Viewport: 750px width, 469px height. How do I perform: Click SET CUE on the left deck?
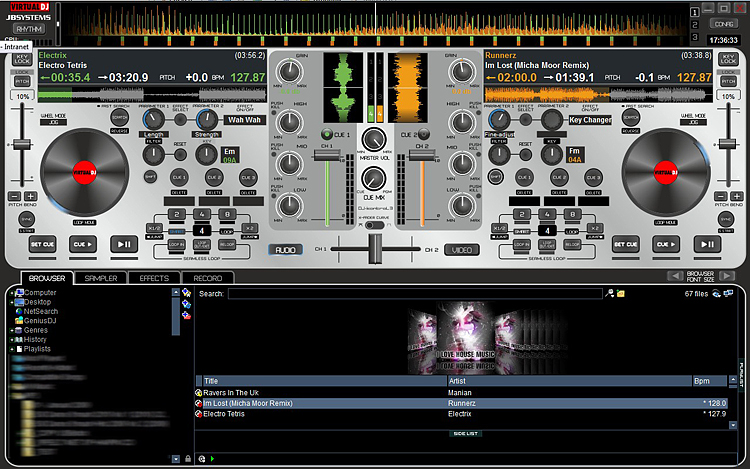tap(42, 244)
